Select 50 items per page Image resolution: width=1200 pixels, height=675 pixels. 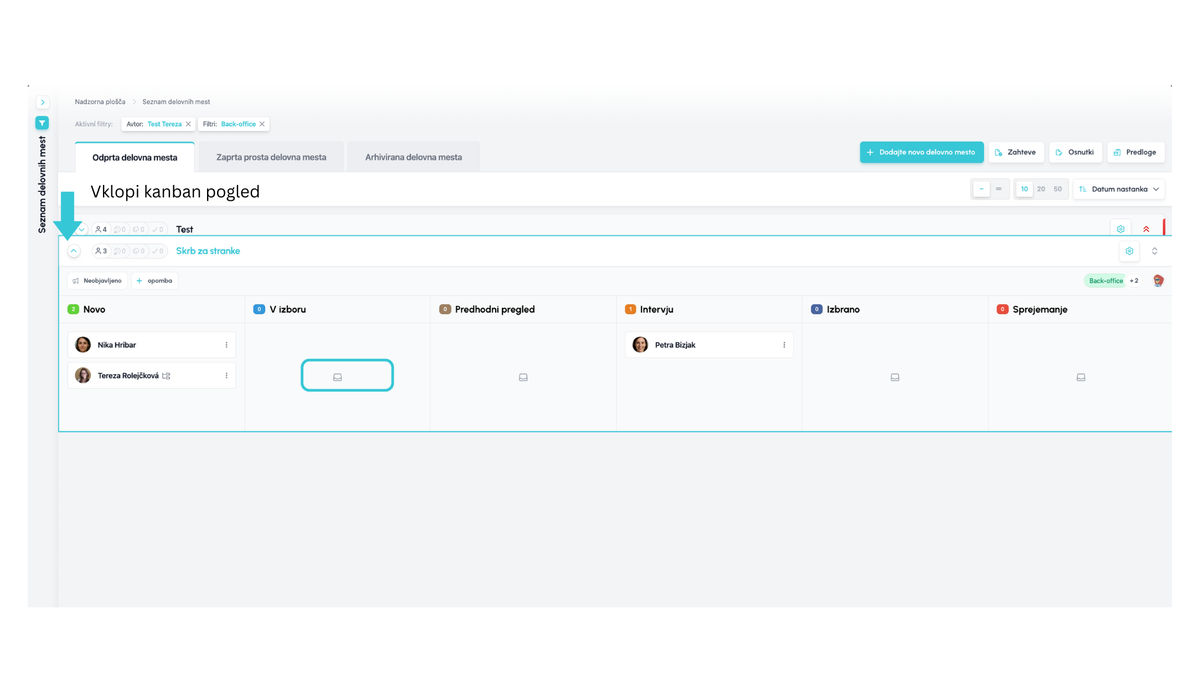coord(1058,189)
